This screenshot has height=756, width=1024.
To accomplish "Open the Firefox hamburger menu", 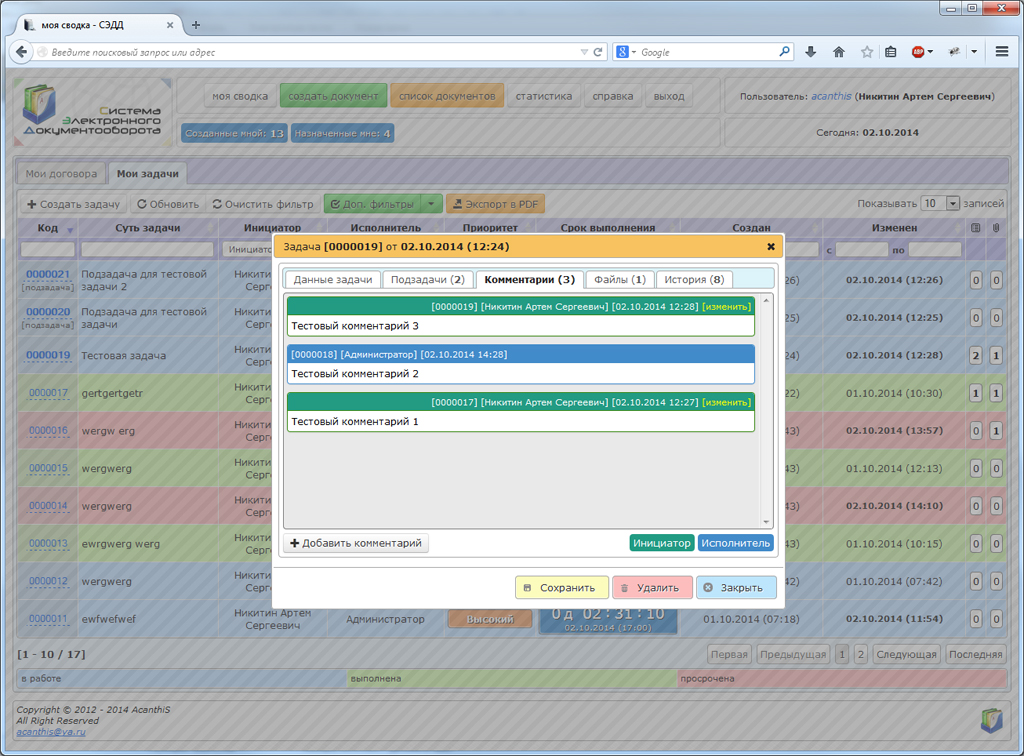I will pyautogui.click(x=1002, y=52).
